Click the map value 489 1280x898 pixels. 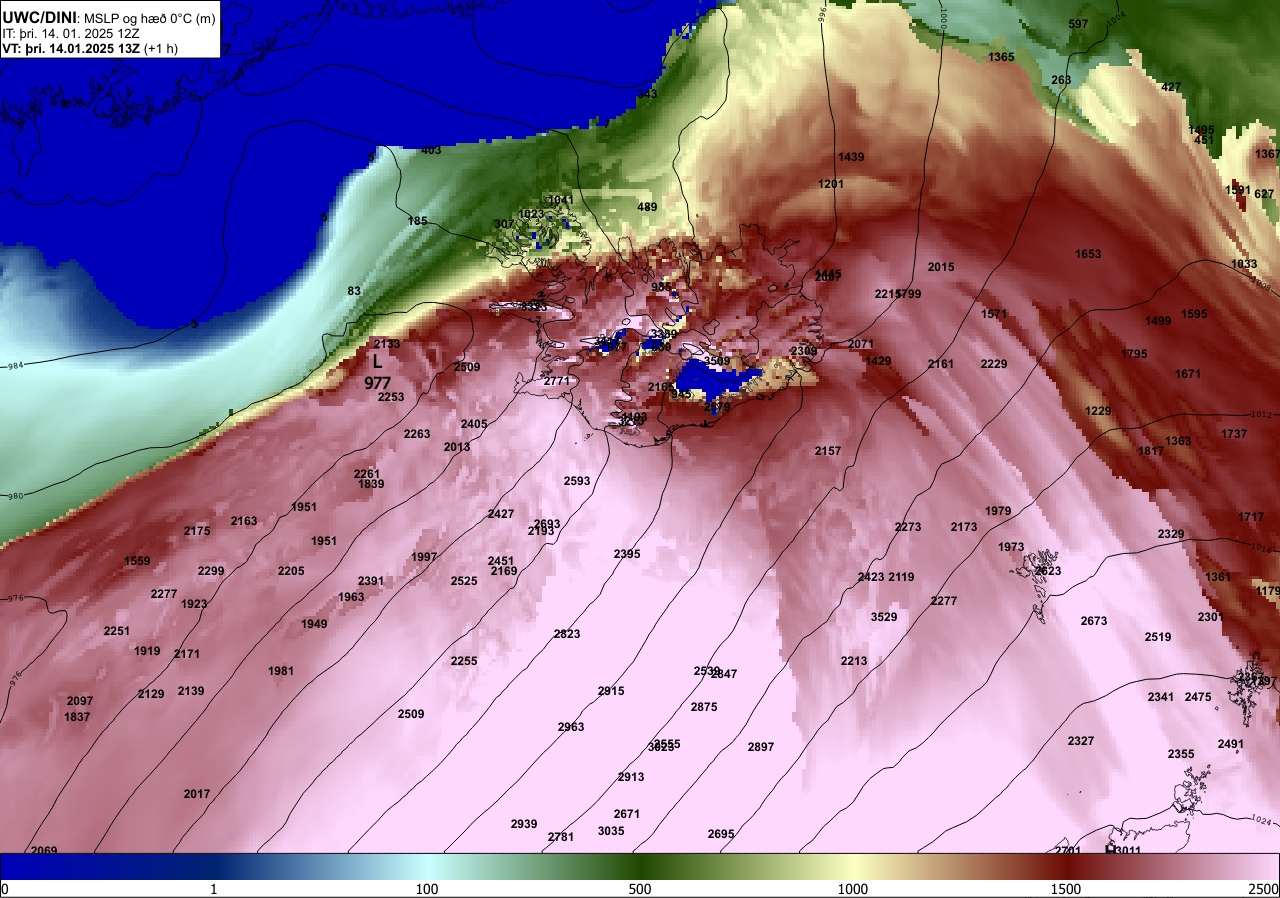coord(648,207)
